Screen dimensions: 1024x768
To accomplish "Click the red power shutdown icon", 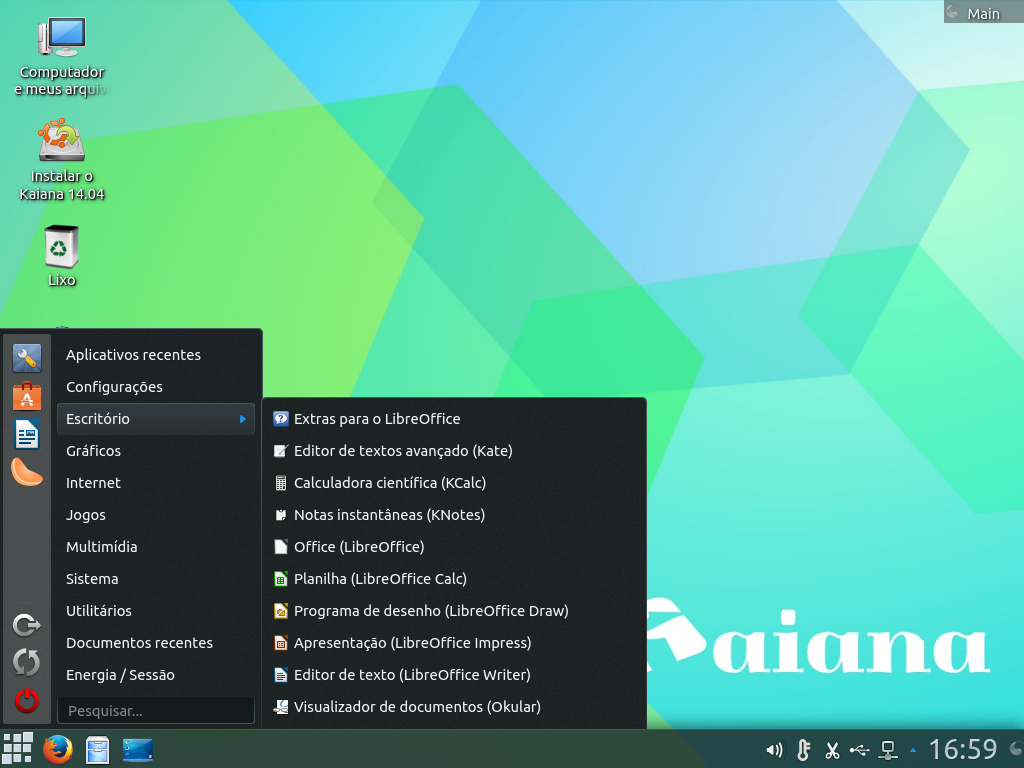I will coord(27,701).
